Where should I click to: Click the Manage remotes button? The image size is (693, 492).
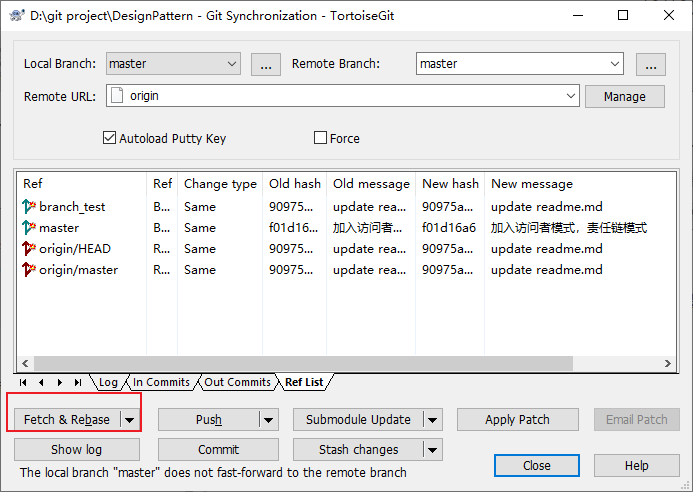624,96
